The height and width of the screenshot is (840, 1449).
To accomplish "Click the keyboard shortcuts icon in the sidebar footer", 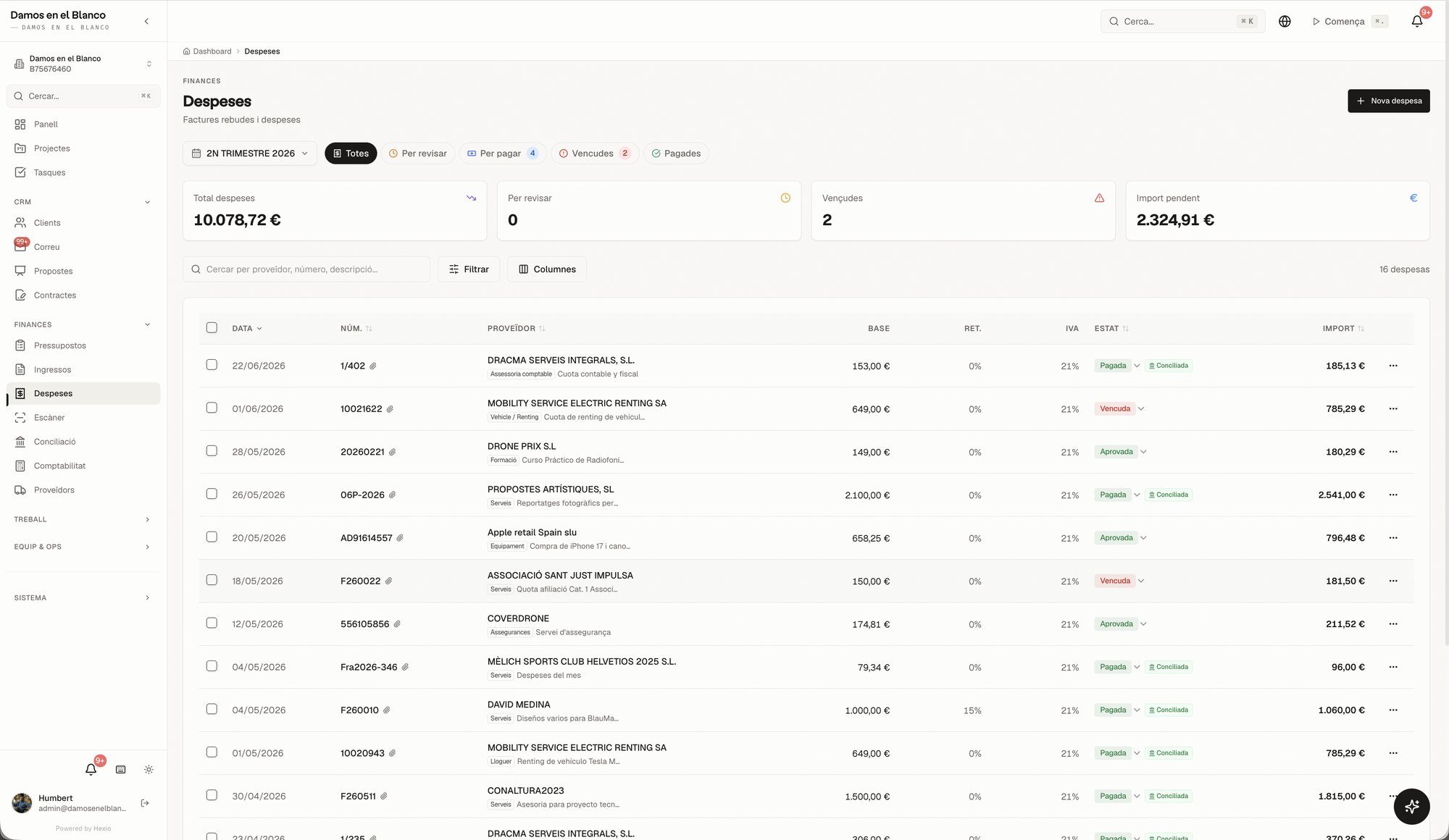I will [121, 770].
